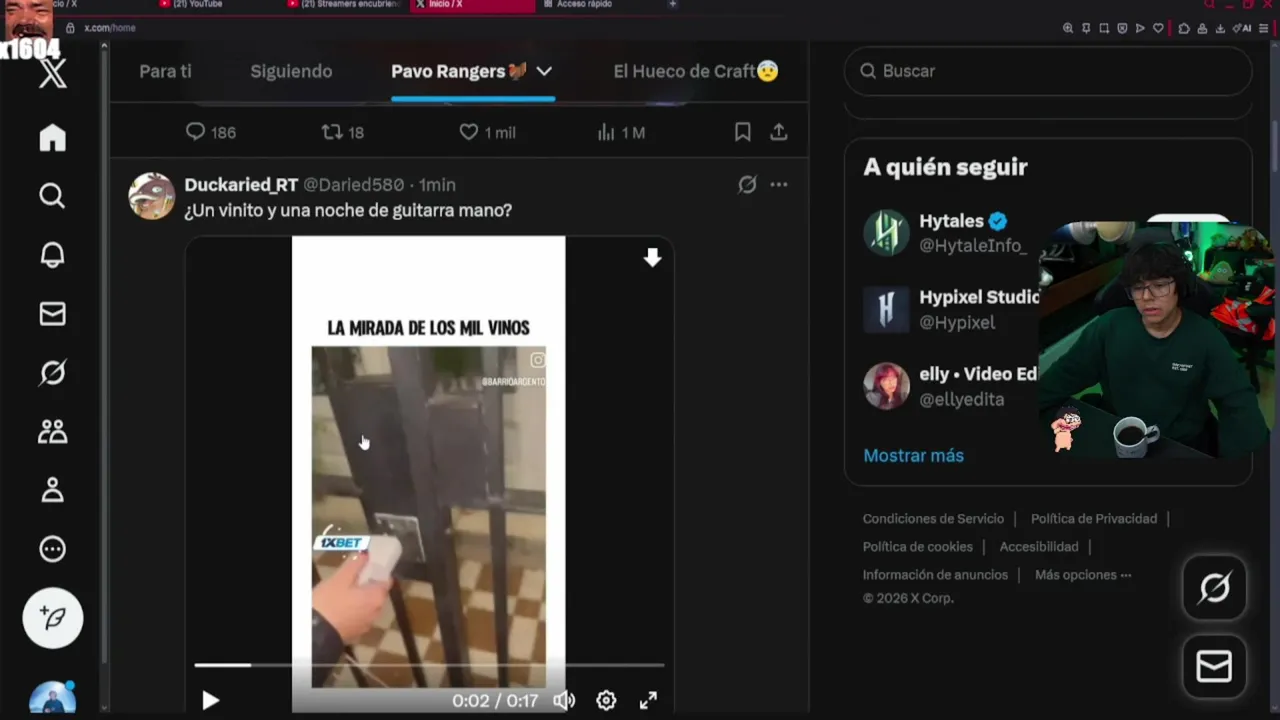Like the post with 1 mil likes

click(x=487, y=132)
